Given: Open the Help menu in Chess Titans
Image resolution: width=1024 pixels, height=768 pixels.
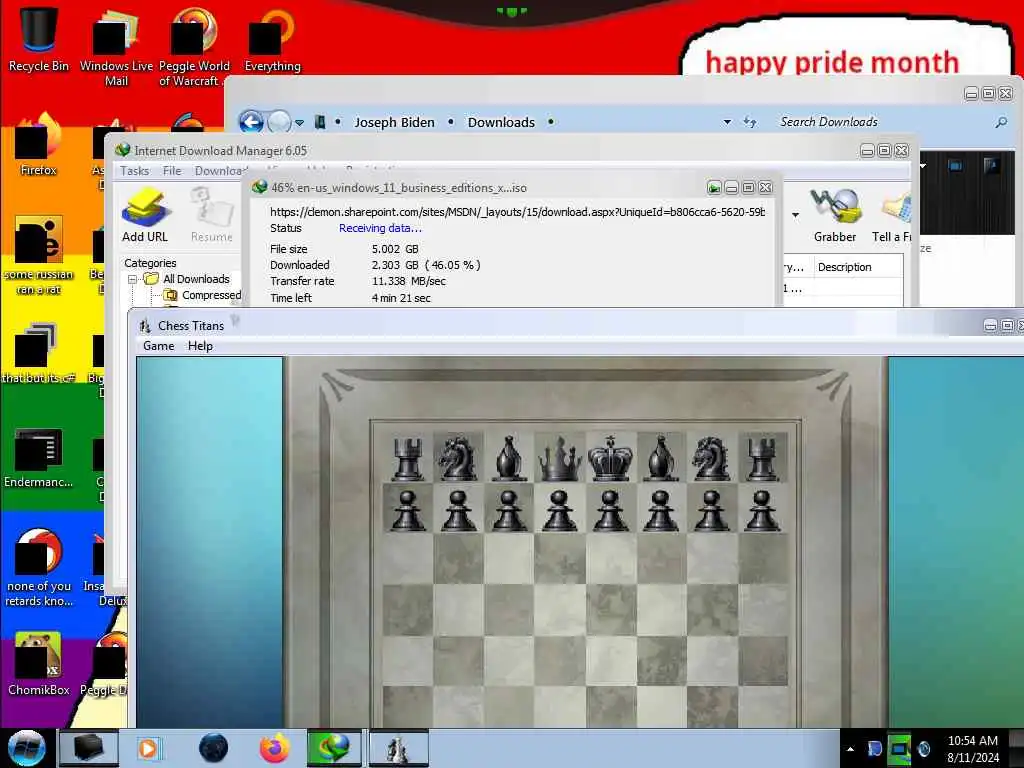Looking at the screenshot, I should point(200,346).
